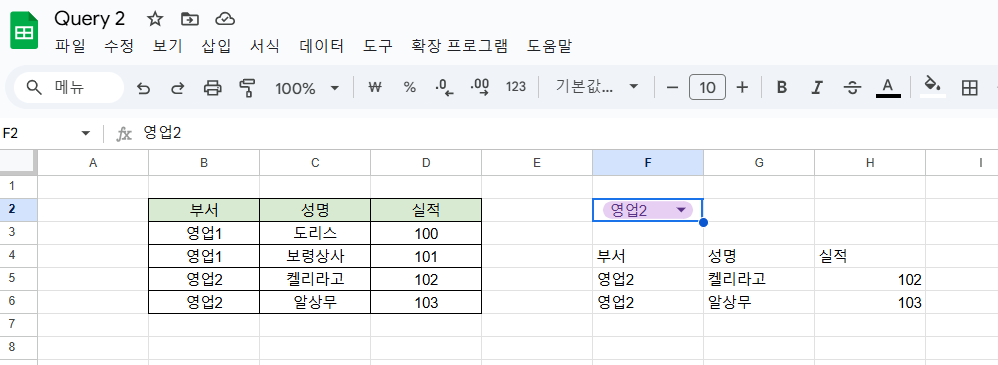Open the 삽입 menu
This screenshot has width=998, height=365.
point(216,46)
